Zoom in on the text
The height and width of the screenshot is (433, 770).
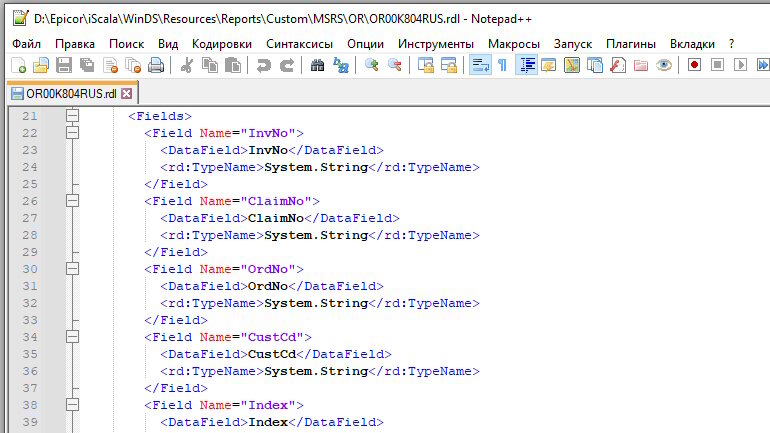(371, 65)
